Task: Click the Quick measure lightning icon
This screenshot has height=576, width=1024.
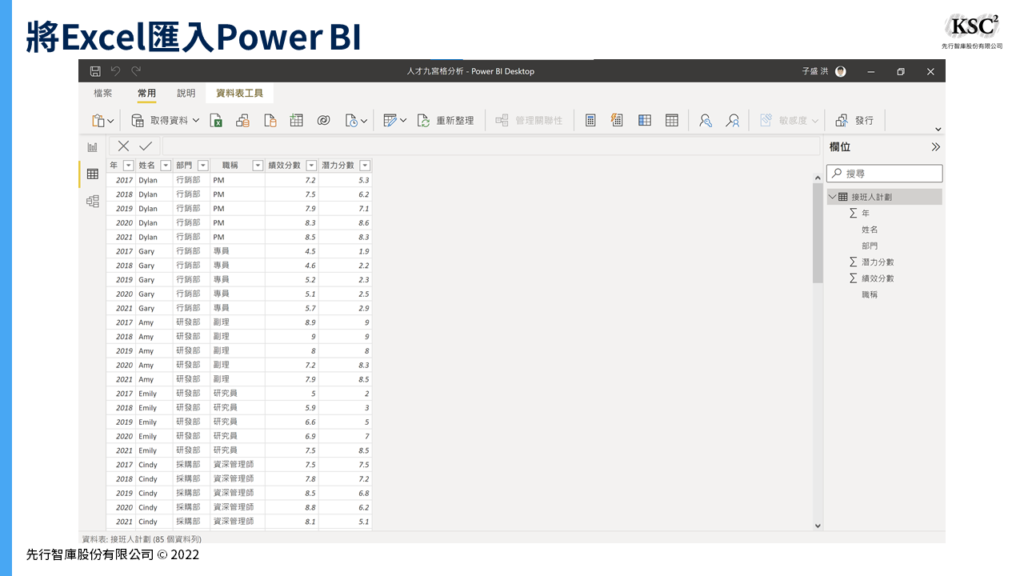Action: [x=617, y=120]
